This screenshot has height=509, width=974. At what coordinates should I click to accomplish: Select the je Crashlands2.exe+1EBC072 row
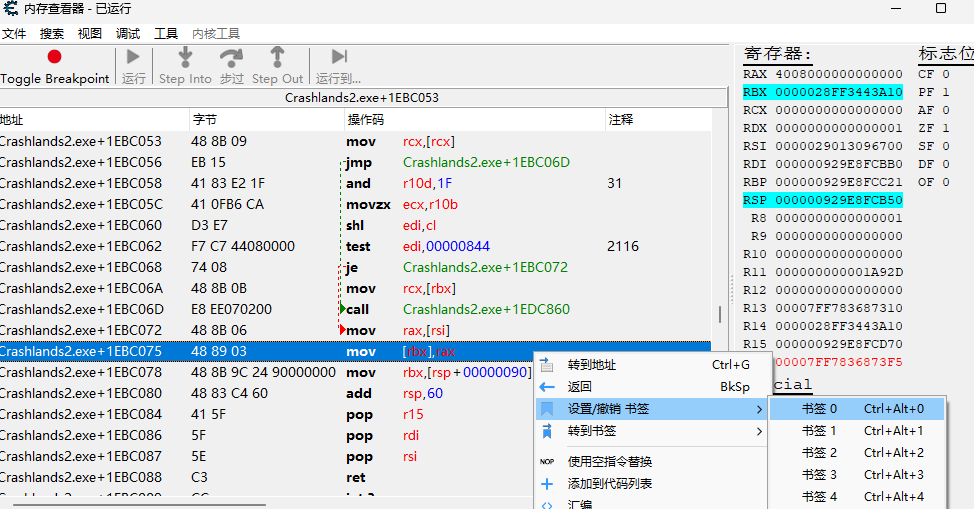(x=355, y=268)
